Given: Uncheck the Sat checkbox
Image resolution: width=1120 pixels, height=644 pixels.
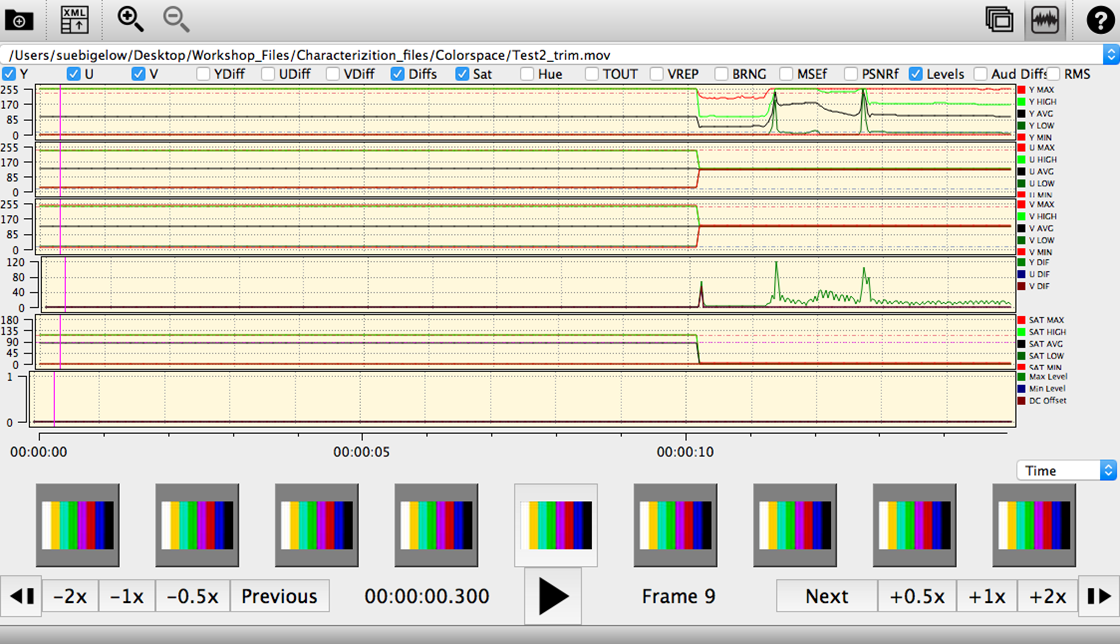Looking at the screenshot, I should (x=462, y=74).
